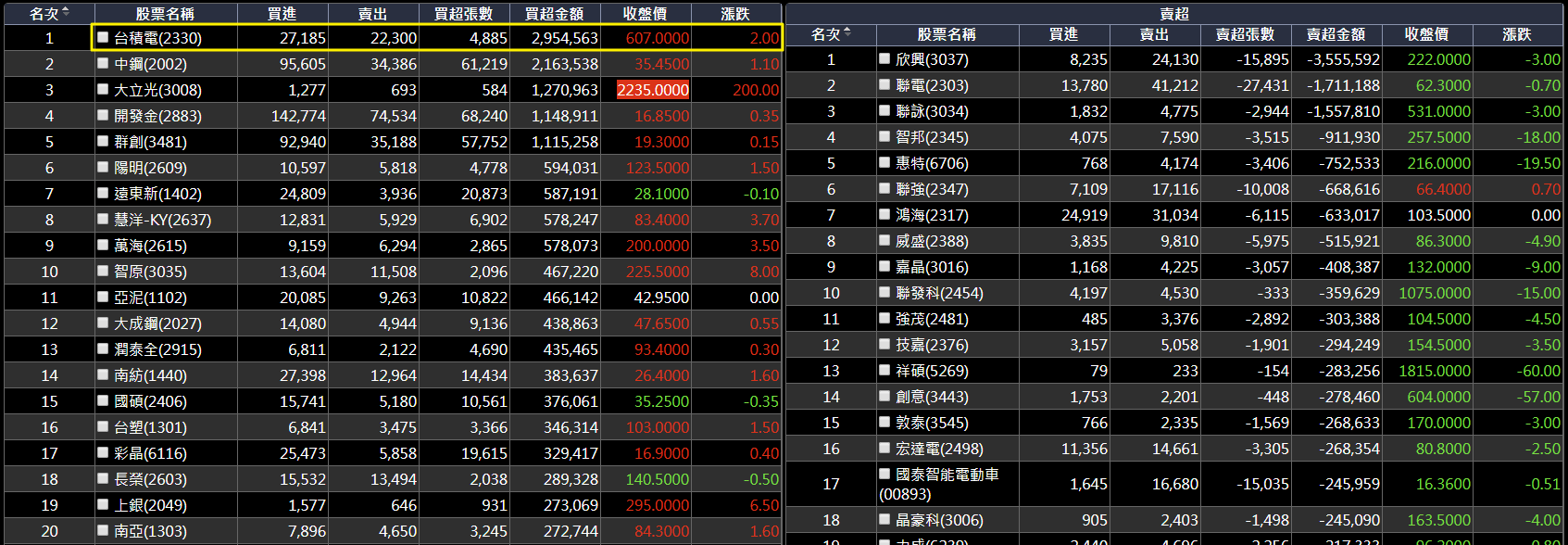Image resolution: width=1568 pixels, height=545 pixels.
Task: Sort by 名次 arrows in table listing 台積電
Action: pos(66,12)
